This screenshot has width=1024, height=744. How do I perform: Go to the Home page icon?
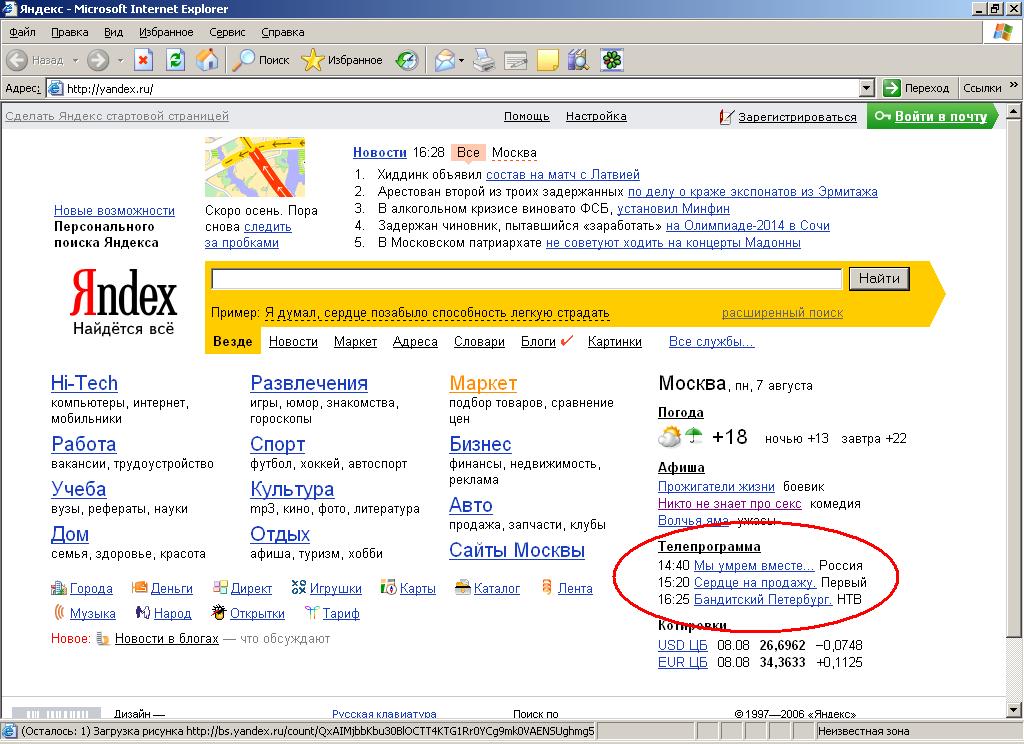[207, 60]
